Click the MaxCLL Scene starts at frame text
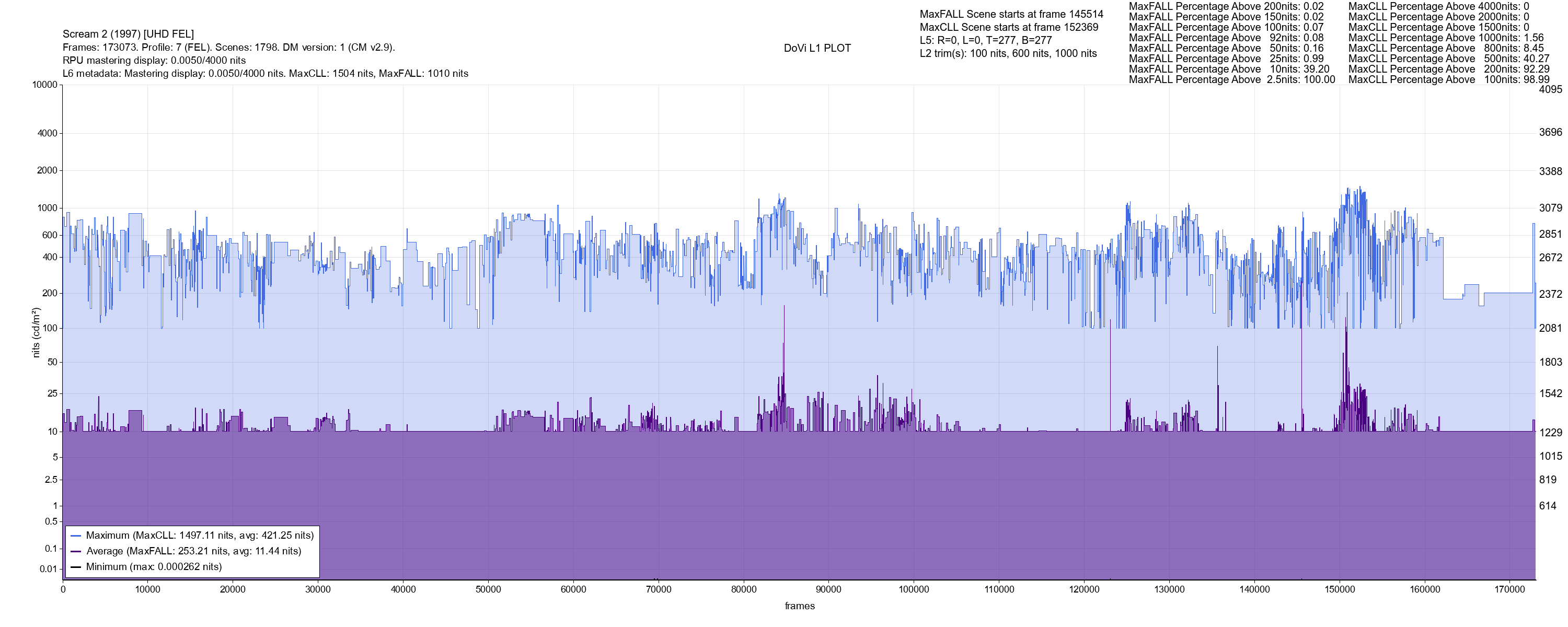1568x627 pixels. pyautogui.click(x=1009, y=27)
